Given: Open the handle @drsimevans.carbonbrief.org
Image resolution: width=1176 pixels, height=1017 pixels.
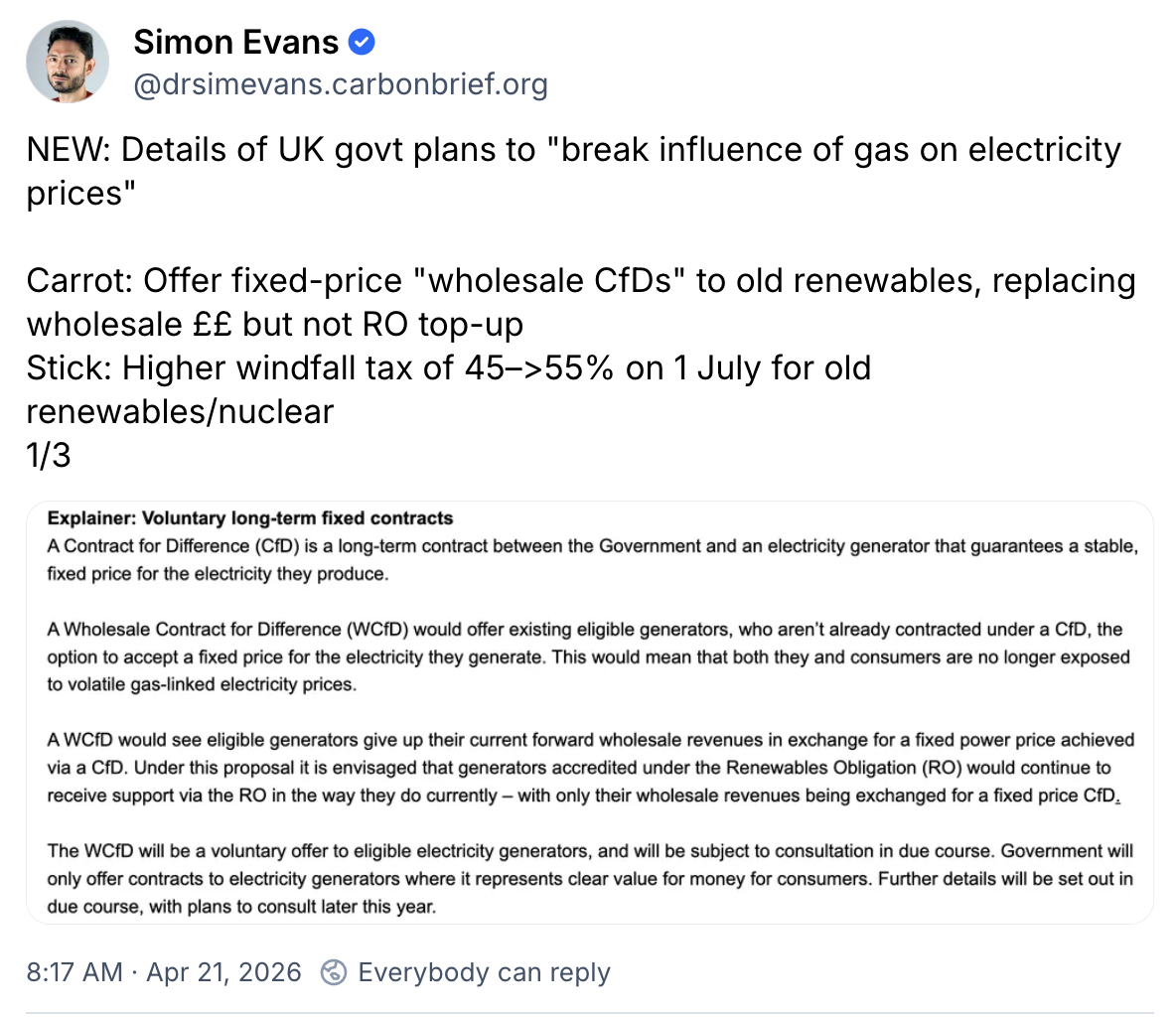Looking at the screenshot, I should [x=340, y=84].
